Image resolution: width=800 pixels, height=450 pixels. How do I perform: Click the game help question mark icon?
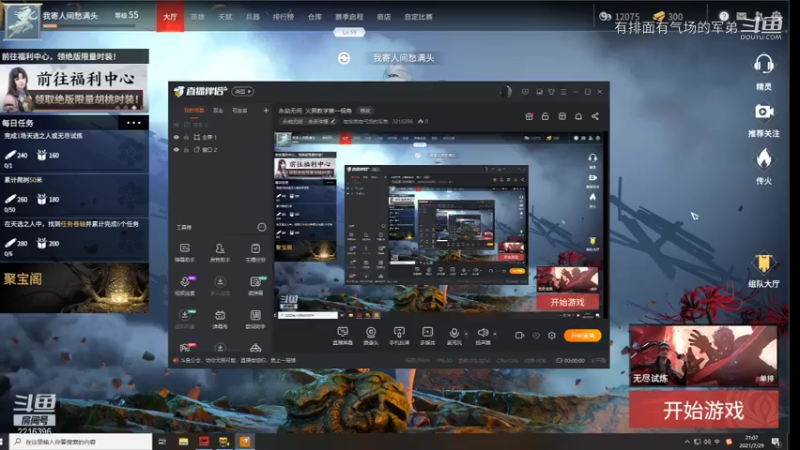coord(723,16)
